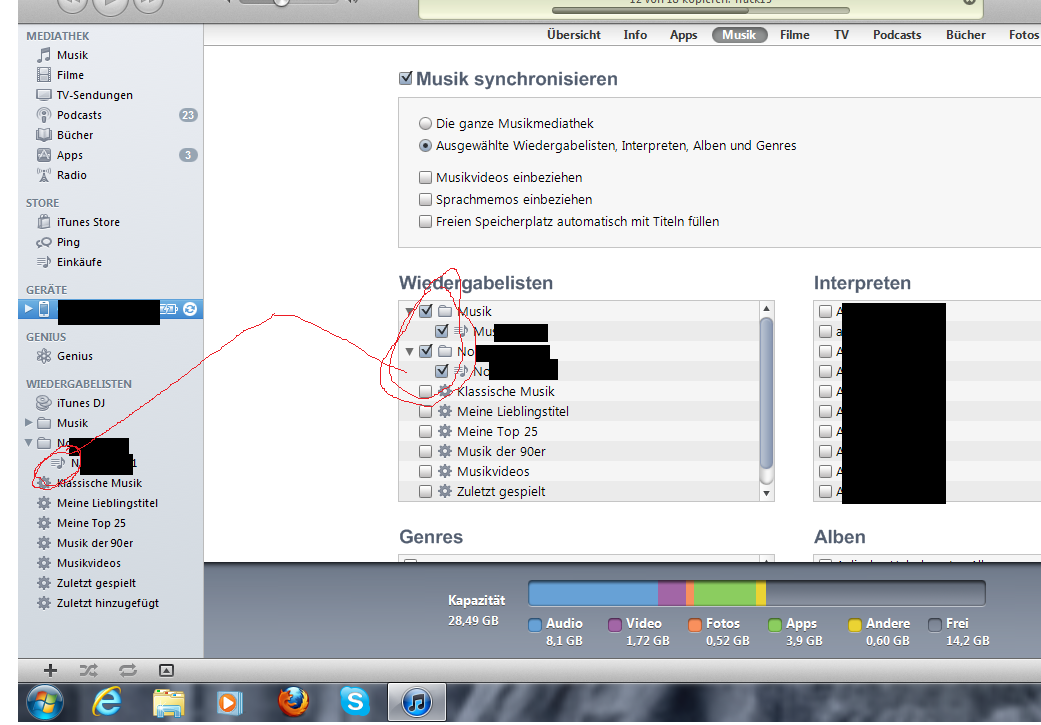Show the artwork viewer panel icon
Image resolution: width=1041 pixels, height=725 pixels.
tap(167, 670)
